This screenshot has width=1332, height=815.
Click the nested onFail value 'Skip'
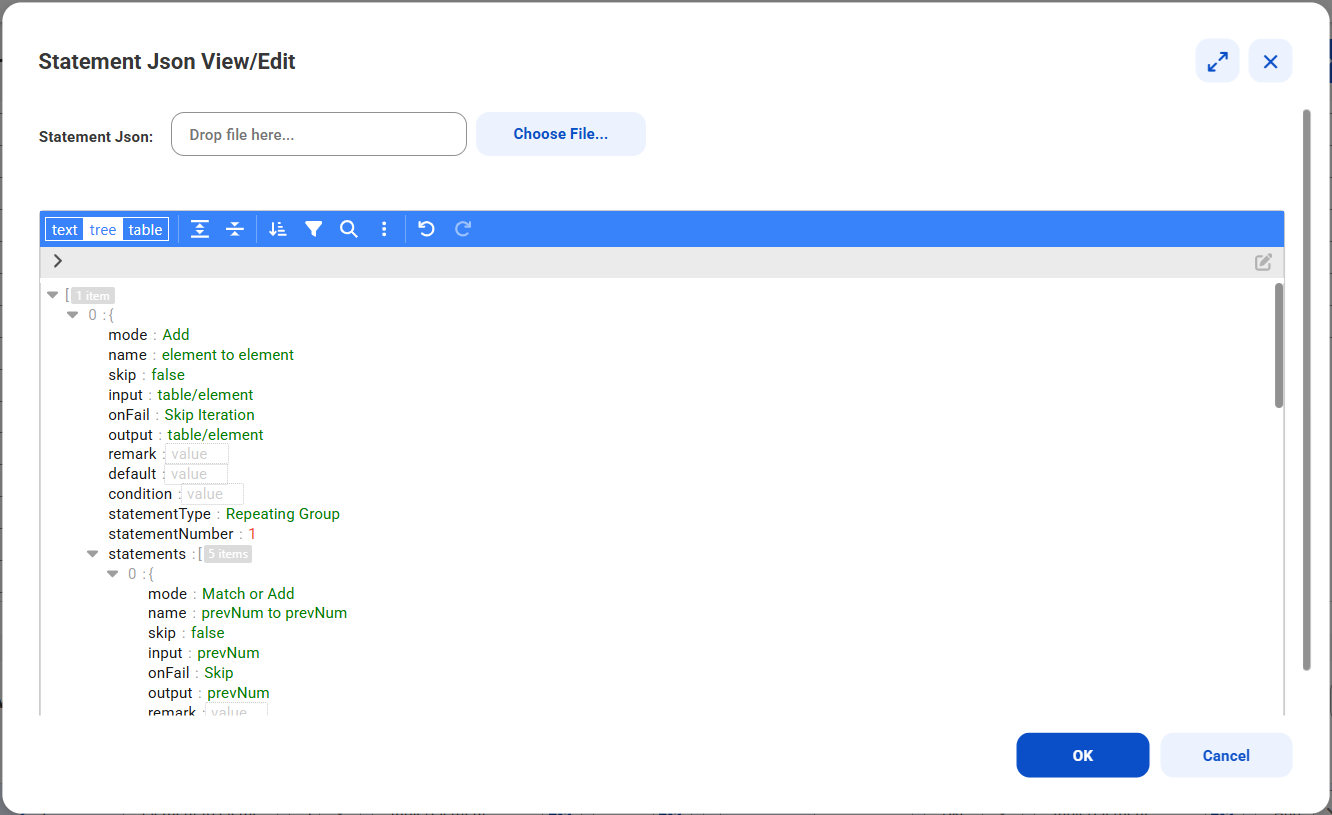219,673
